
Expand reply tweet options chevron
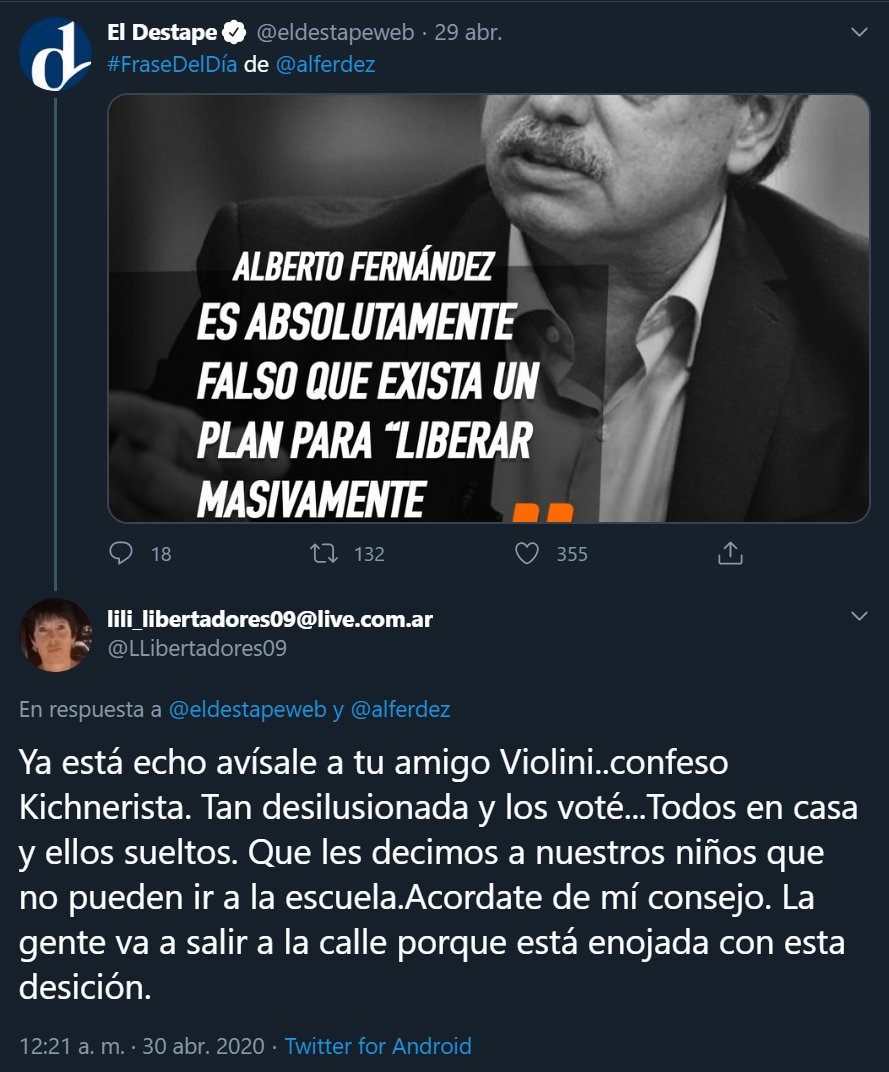coord(859,616)
